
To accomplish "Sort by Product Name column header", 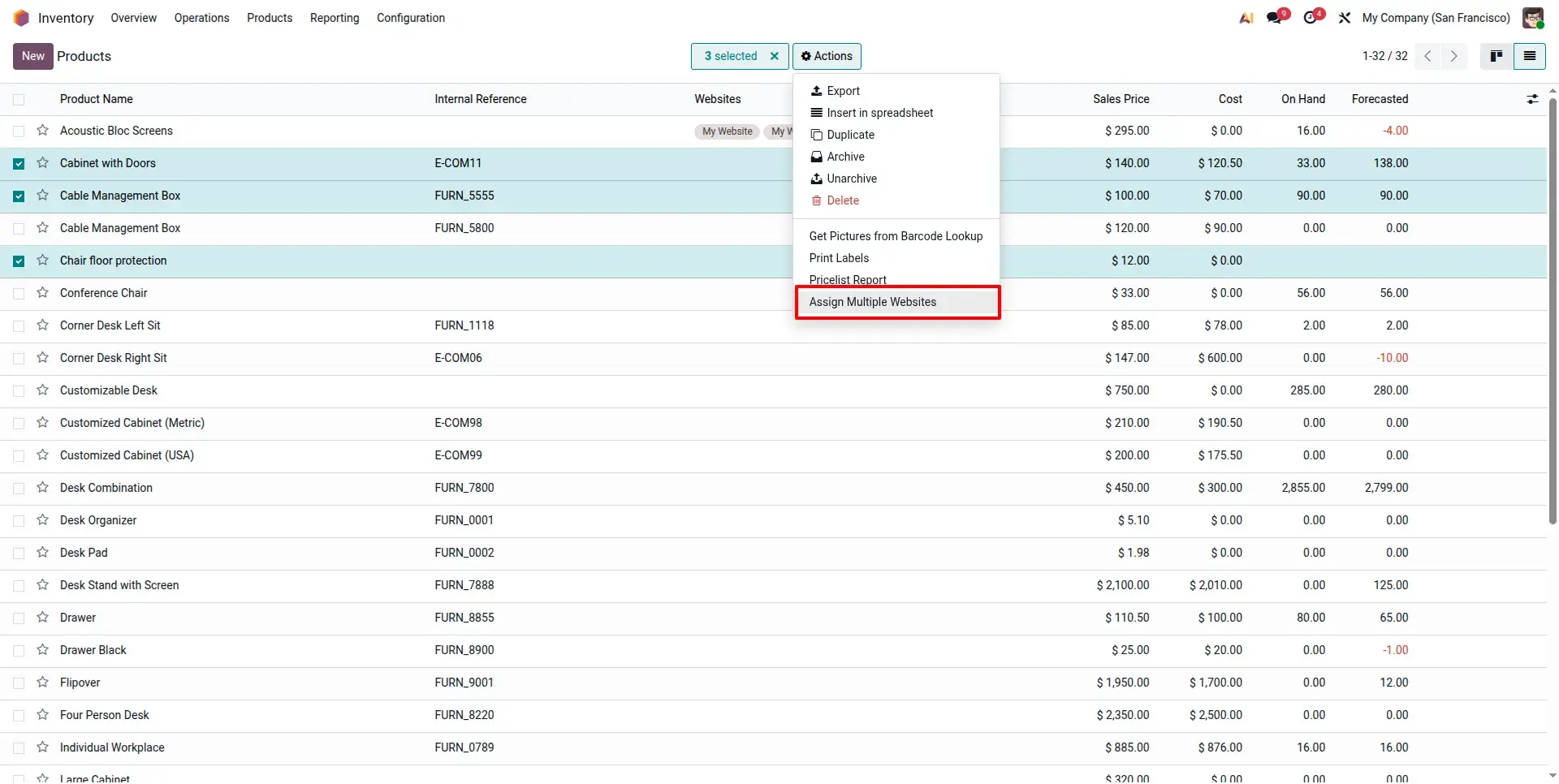I will [97, 99].
